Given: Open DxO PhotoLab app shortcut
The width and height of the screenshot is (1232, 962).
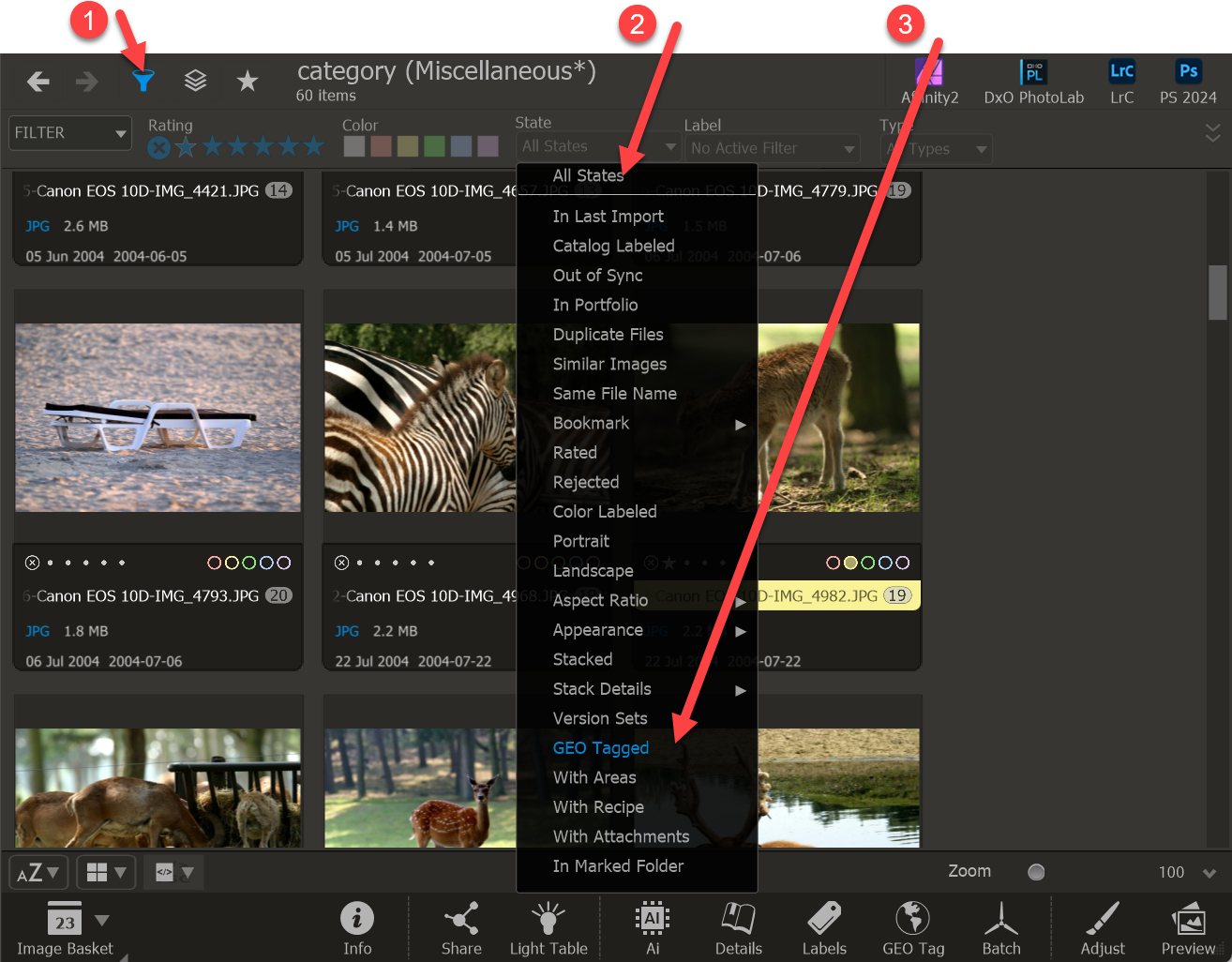Looking at the screenshot, I should pyautogui.click(x=1033, y=82).
